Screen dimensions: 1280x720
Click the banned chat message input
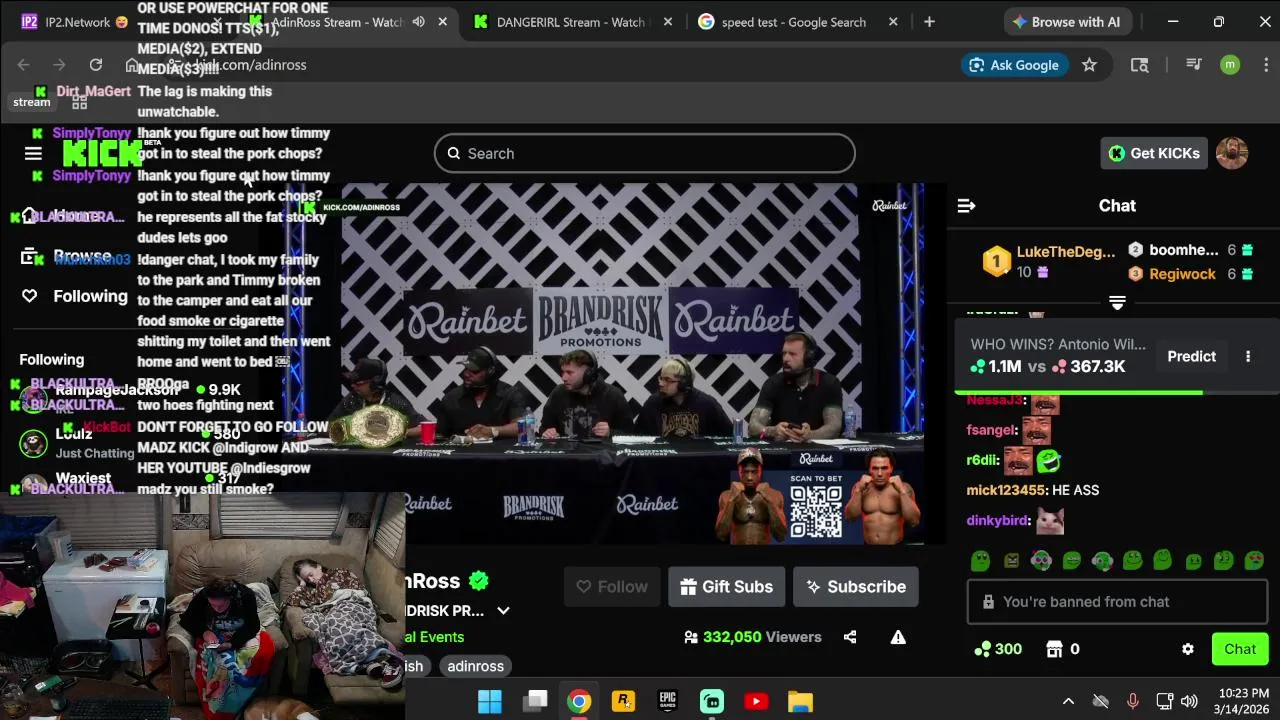1117,602
